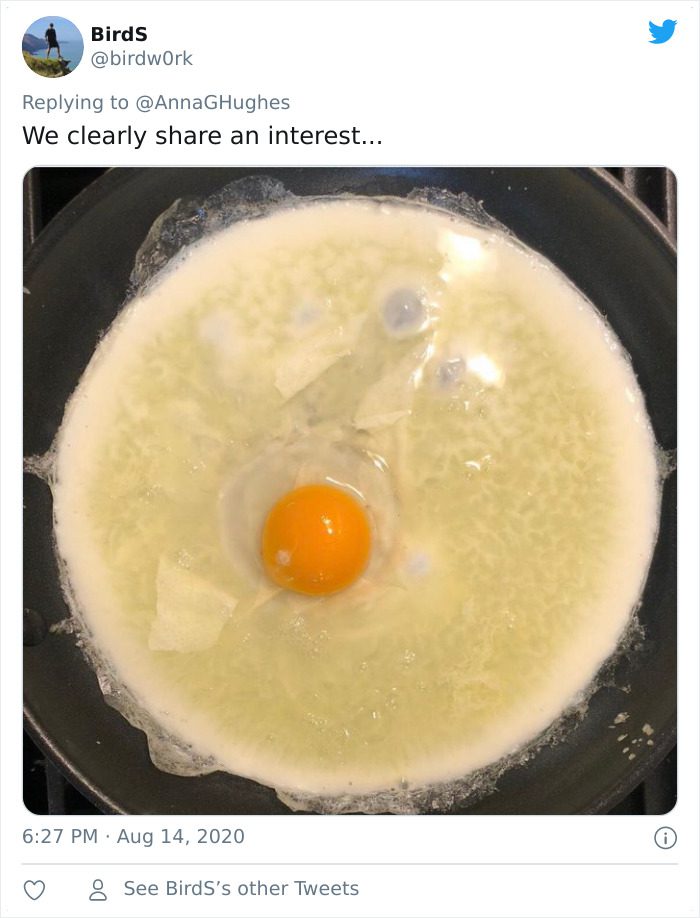Viewport: 700px width, 918px height.
Task: Click the "Replying to" label
Action: pyautogui.click(x=75, y=102)
